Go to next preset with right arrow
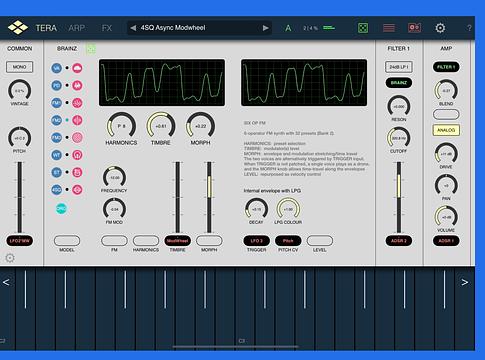This screenshot has width=485, height=360. tap(265, 28)
